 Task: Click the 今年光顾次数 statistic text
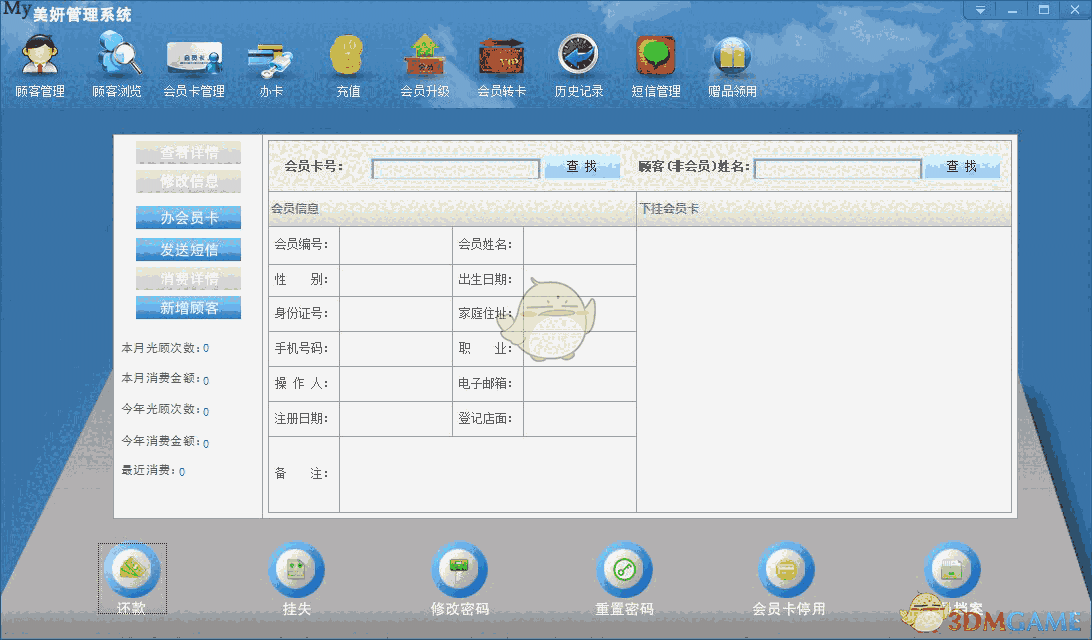tap(165, 409)
